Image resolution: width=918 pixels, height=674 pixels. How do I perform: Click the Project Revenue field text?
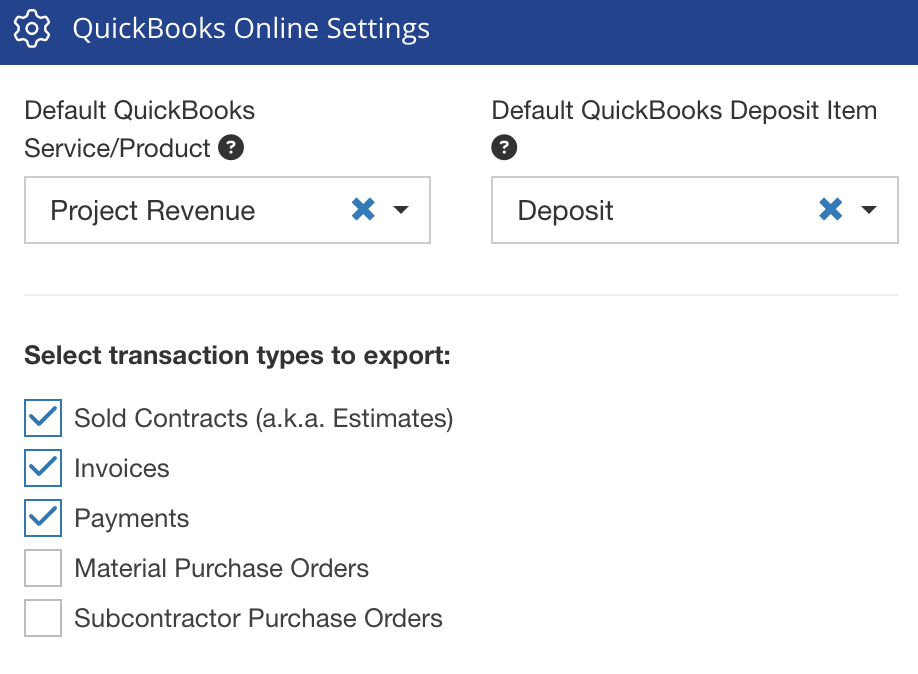[153, 211]
